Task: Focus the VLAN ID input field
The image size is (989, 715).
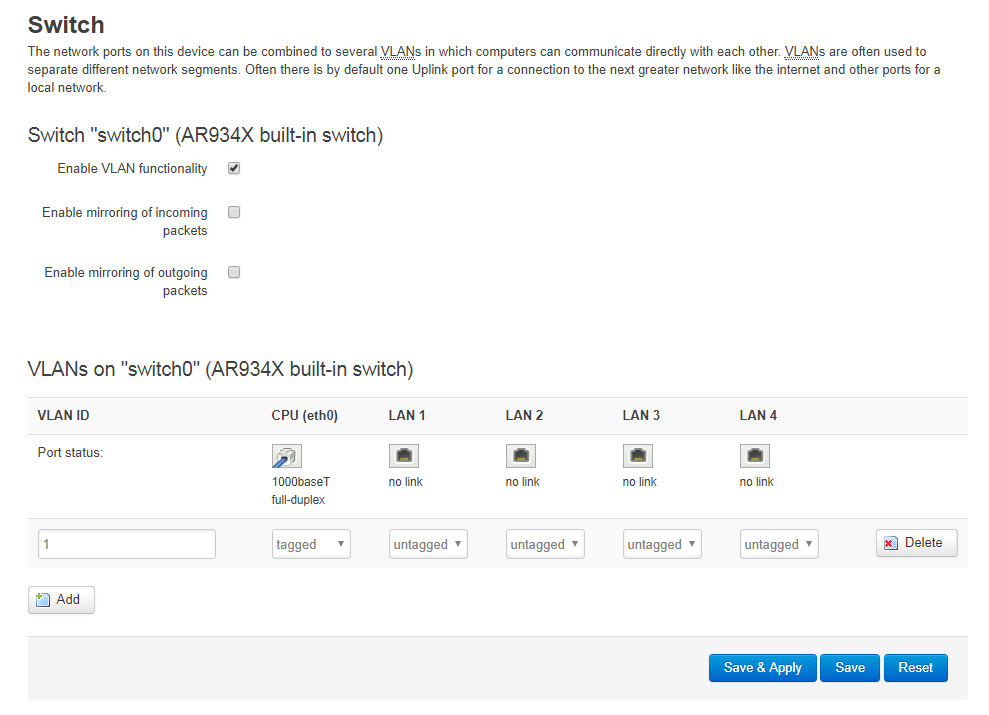Action: (127, 544)
